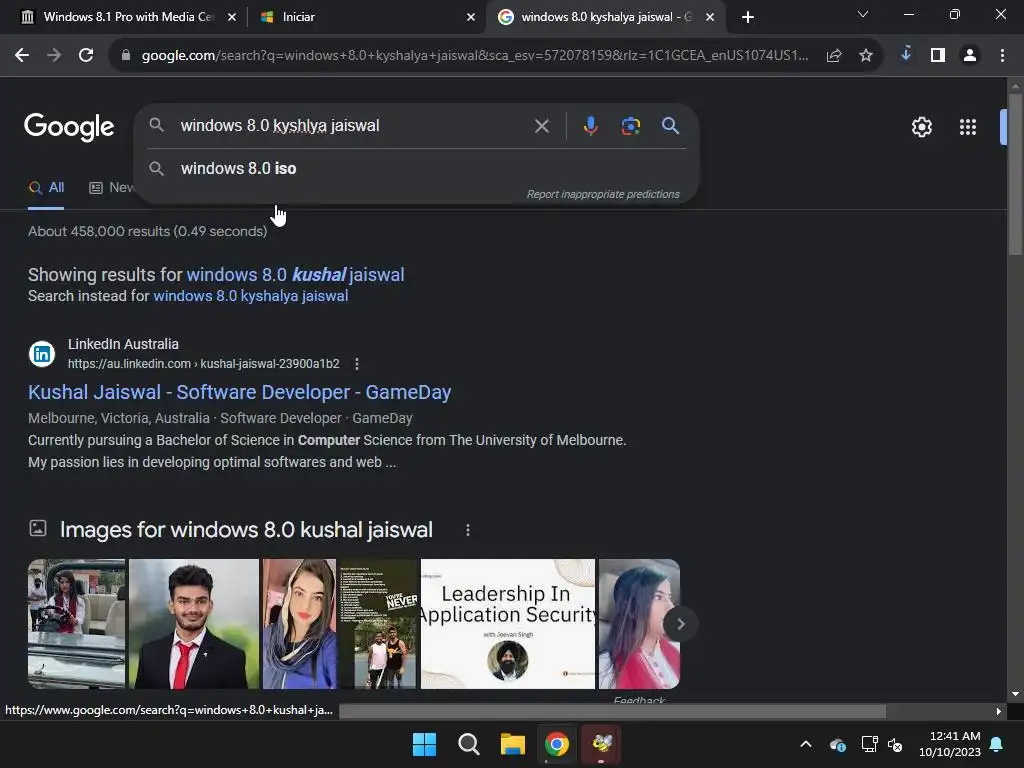This screenshot has height=768, width=1024.
Task: Switch to the Windows 8.1 Pro tab
Action: click(x=129, y=17)
